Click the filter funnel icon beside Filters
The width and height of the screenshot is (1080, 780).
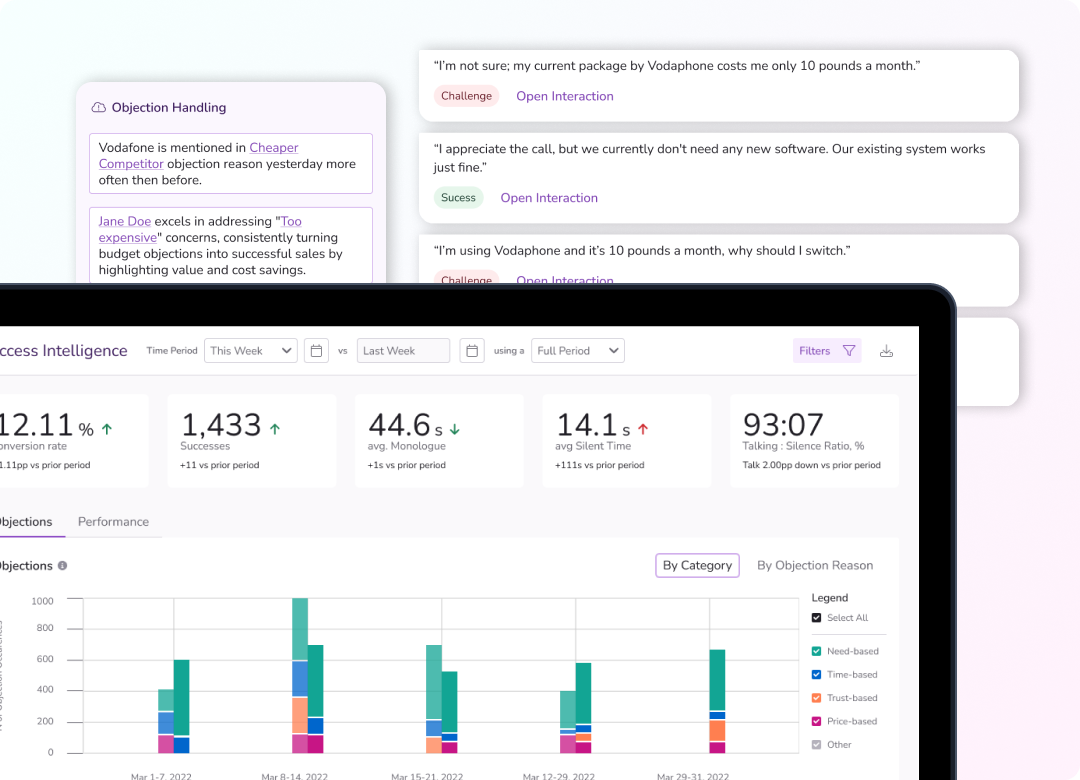pyautogui.click(x=849, y=350)
